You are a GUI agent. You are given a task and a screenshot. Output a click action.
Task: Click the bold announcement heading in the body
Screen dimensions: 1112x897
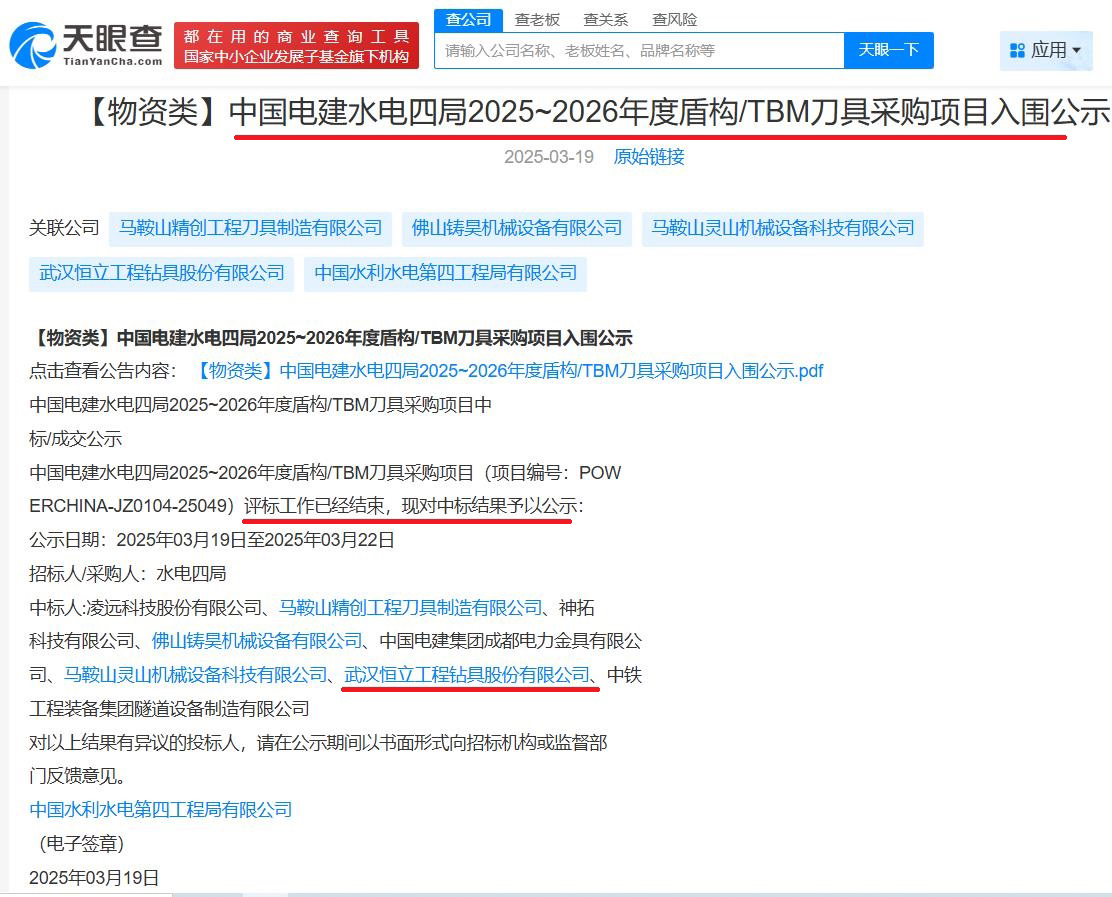[x=330, y=338]
